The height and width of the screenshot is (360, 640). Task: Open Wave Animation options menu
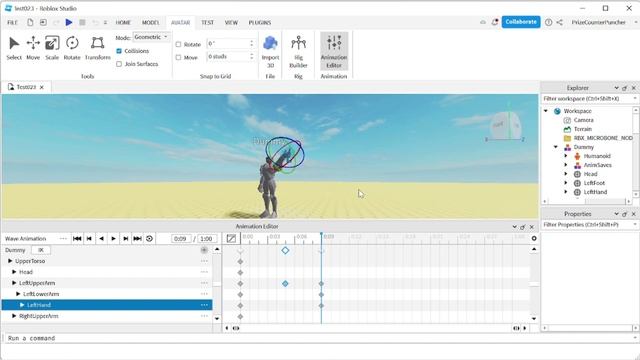(x=63, y=239)
